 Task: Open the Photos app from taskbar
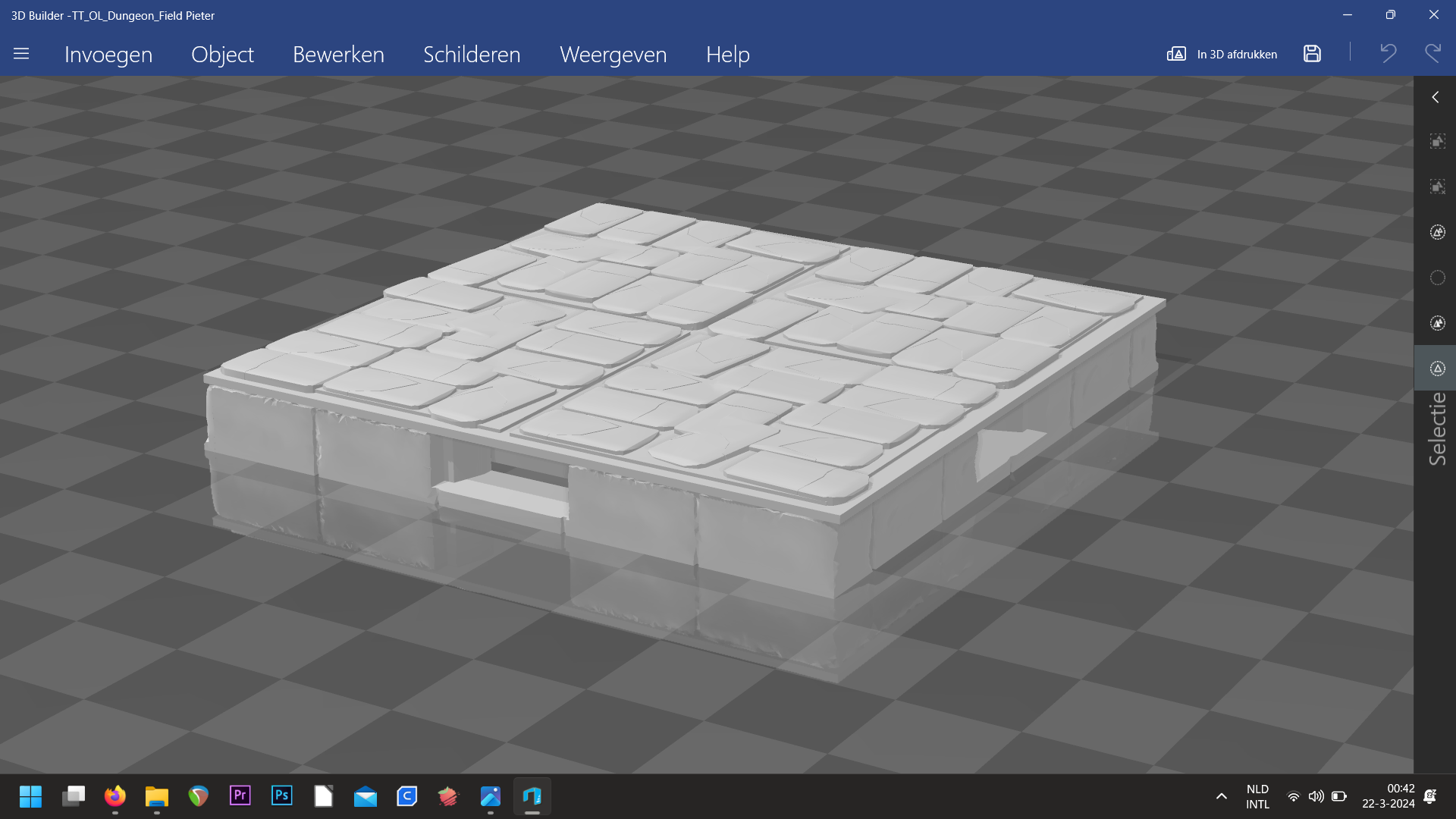491,796
